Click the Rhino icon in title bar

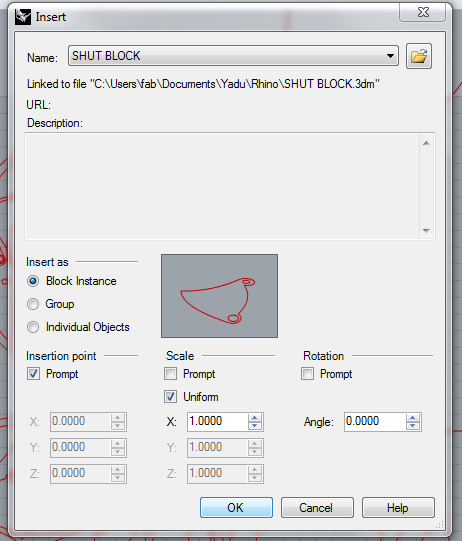pyautogui.click(x=23, y=17)
